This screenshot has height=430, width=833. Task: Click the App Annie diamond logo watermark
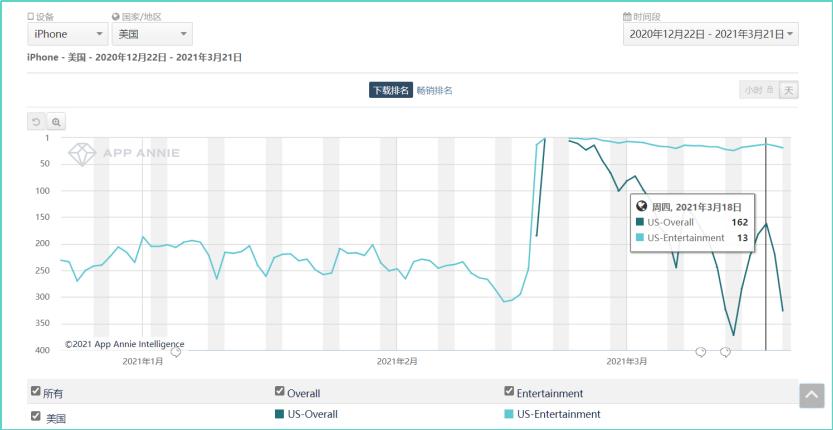[x=83, y=153]
